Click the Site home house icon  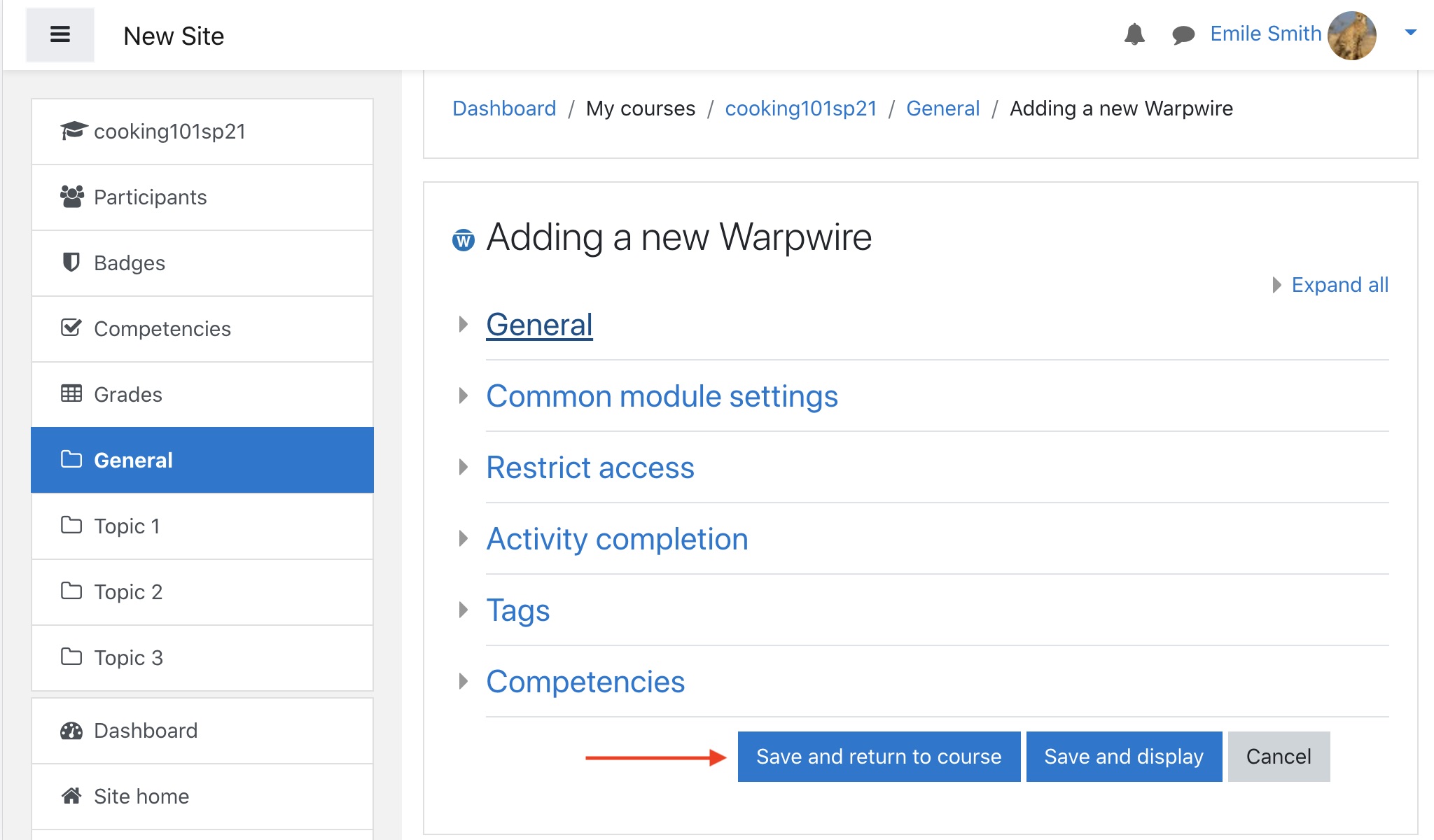[71, 796]
